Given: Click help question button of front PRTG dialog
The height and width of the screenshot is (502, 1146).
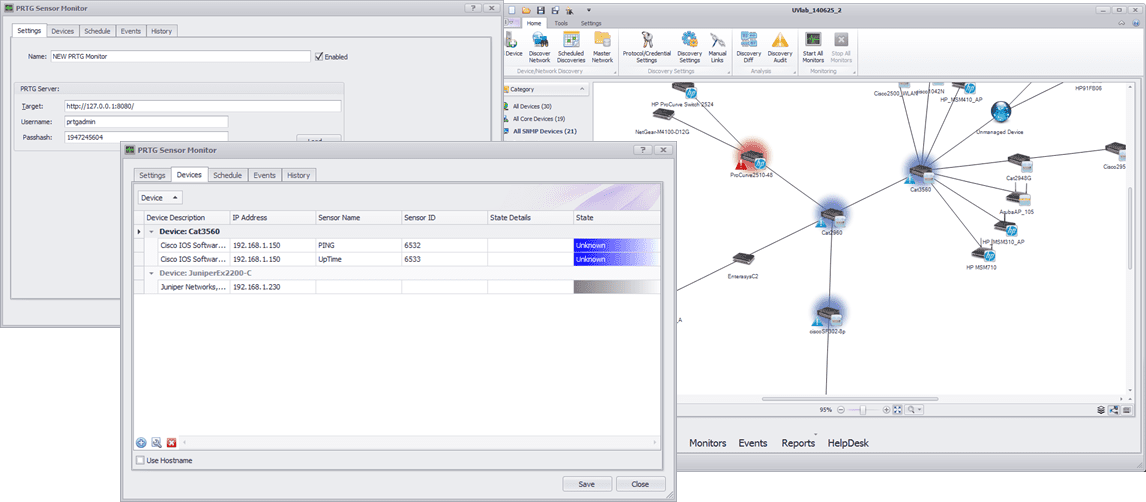Looking at the screenshot, I should tap(642, 150).
